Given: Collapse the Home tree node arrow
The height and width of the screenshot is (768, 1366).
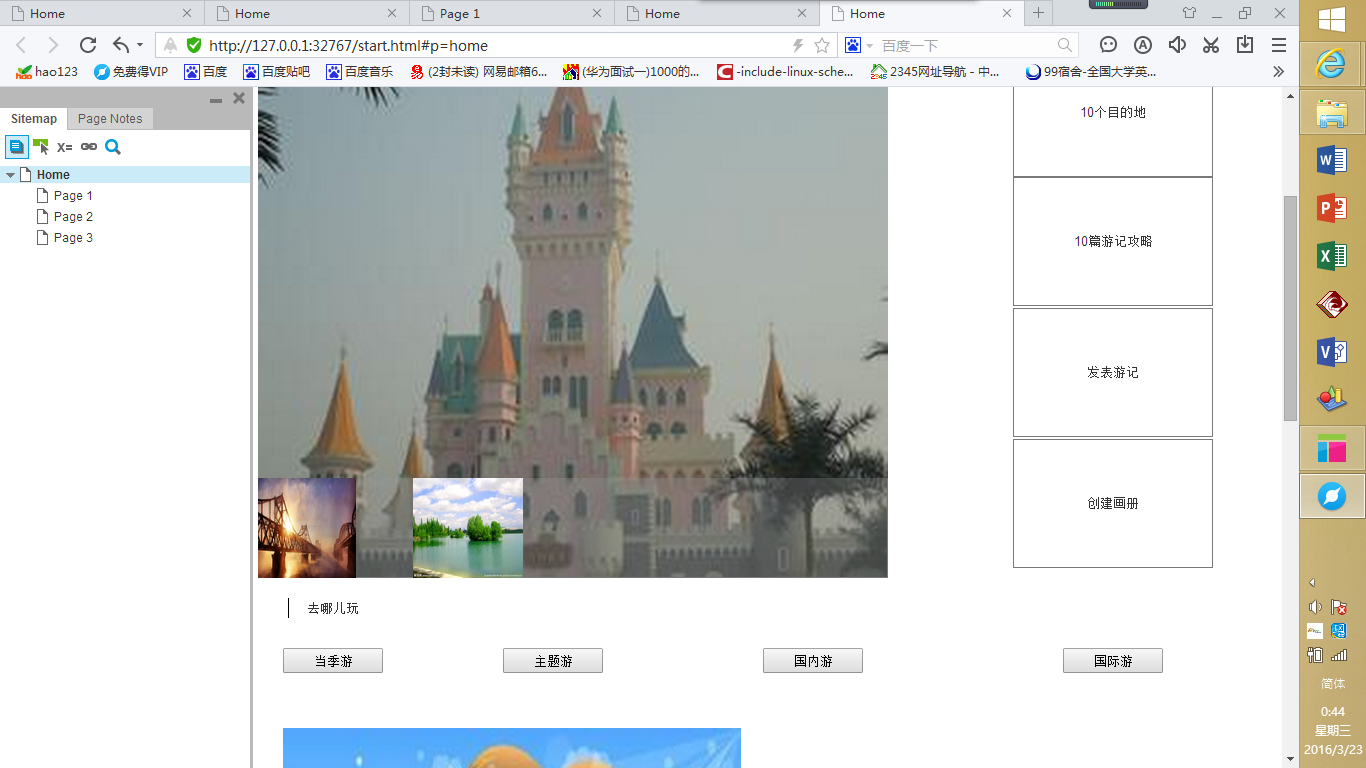Looking at the screenshot, I should (x=10, y=175).
